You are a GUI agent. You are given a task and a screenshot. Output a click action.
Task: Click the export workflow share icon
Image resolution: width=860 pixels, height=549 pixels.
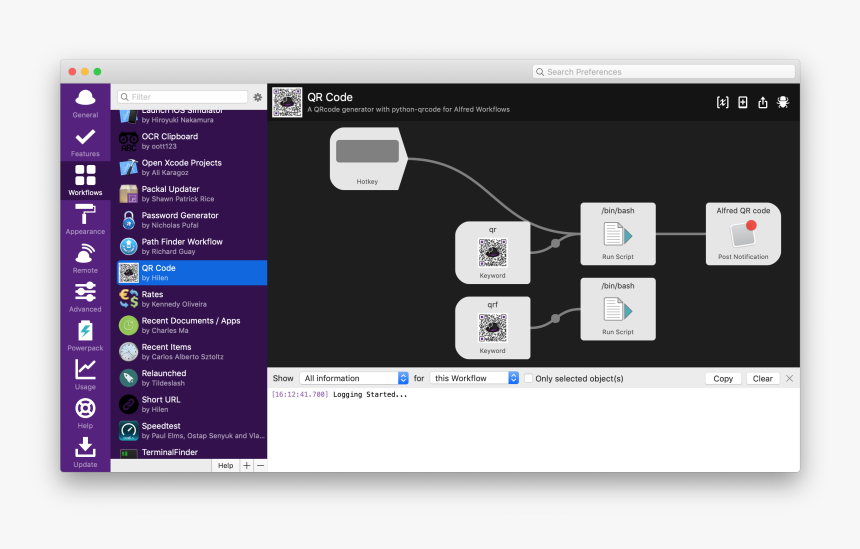coord(763,103)
